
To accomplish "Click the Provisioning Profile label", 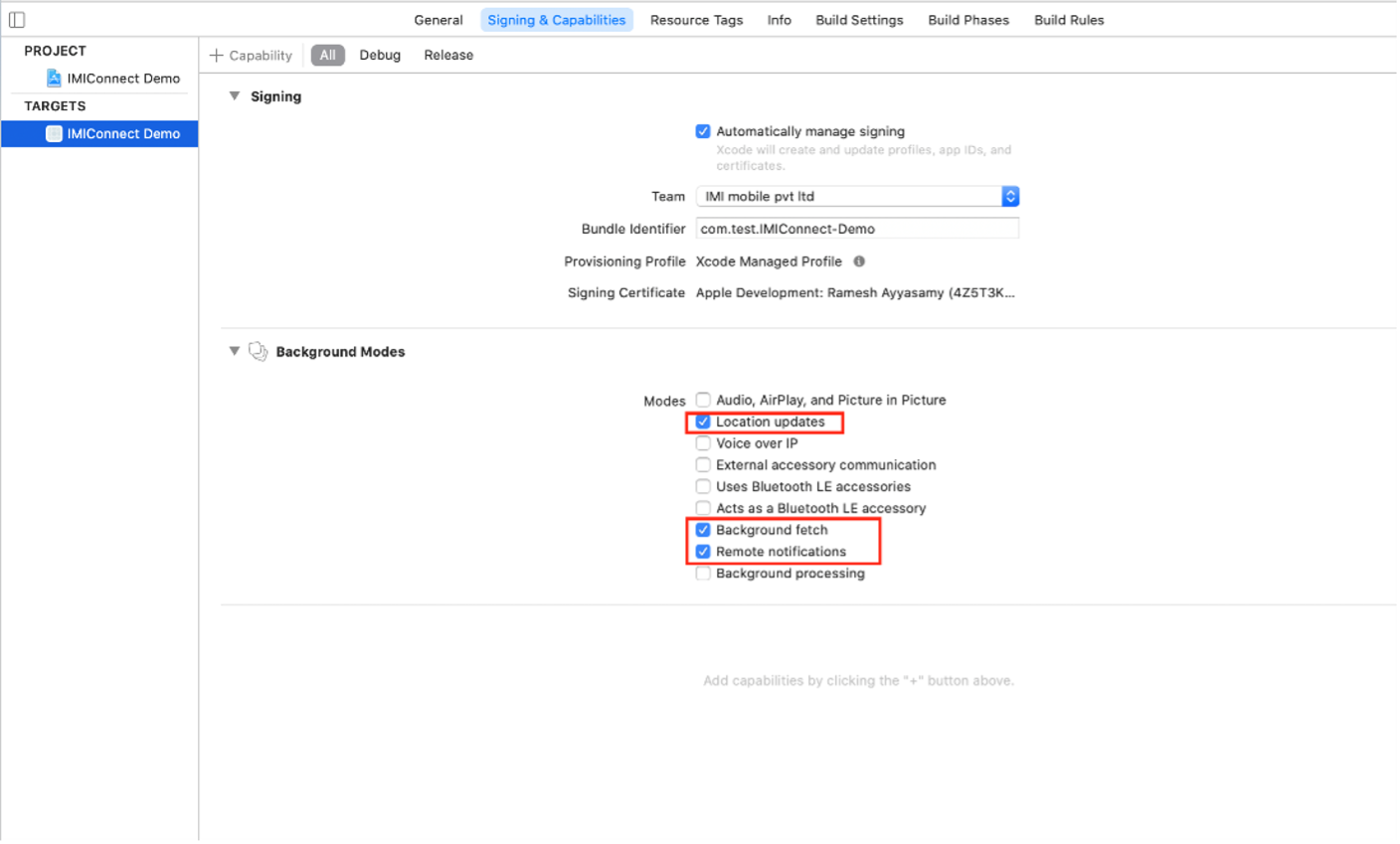I will (624, 261).
